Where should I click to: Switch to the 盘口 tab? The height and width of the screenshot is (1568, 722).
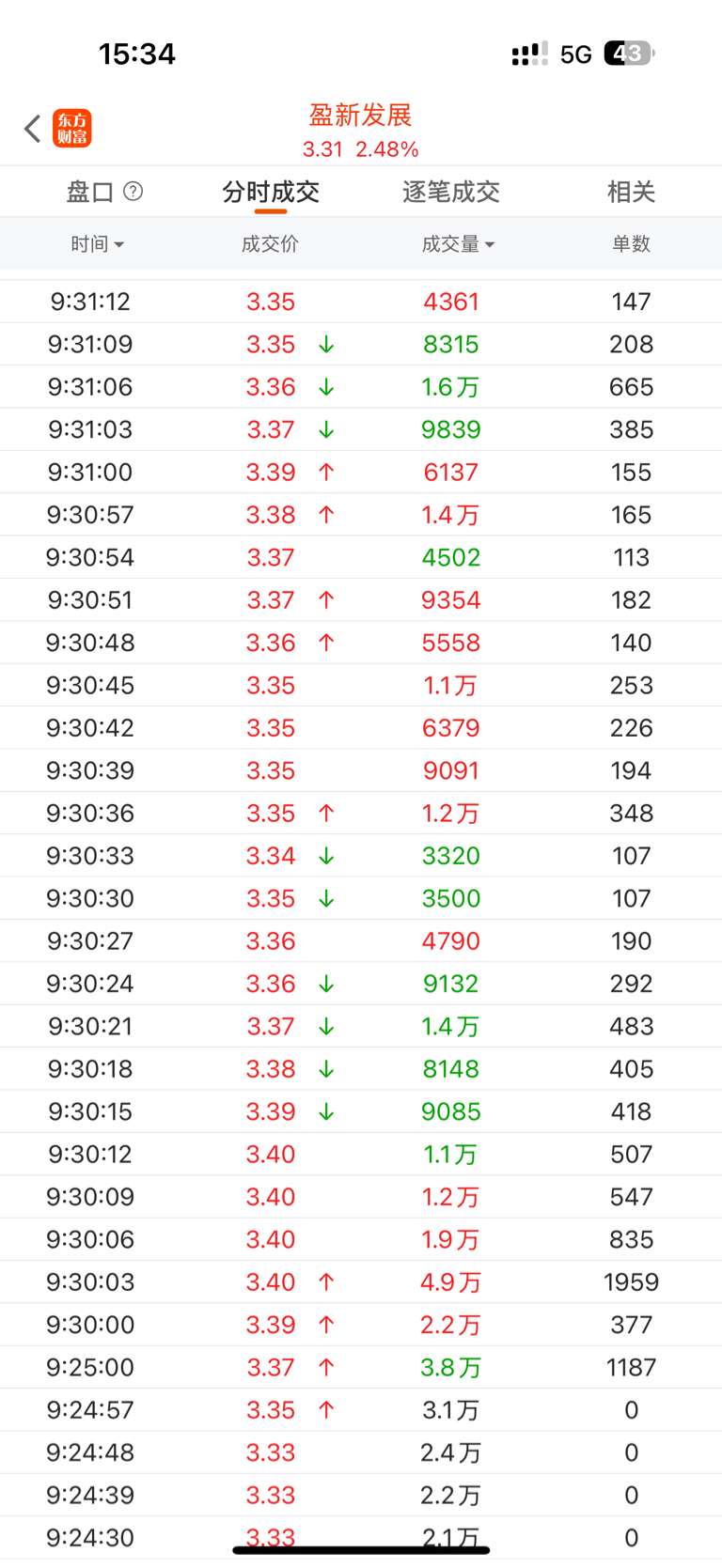pos(90,193)
